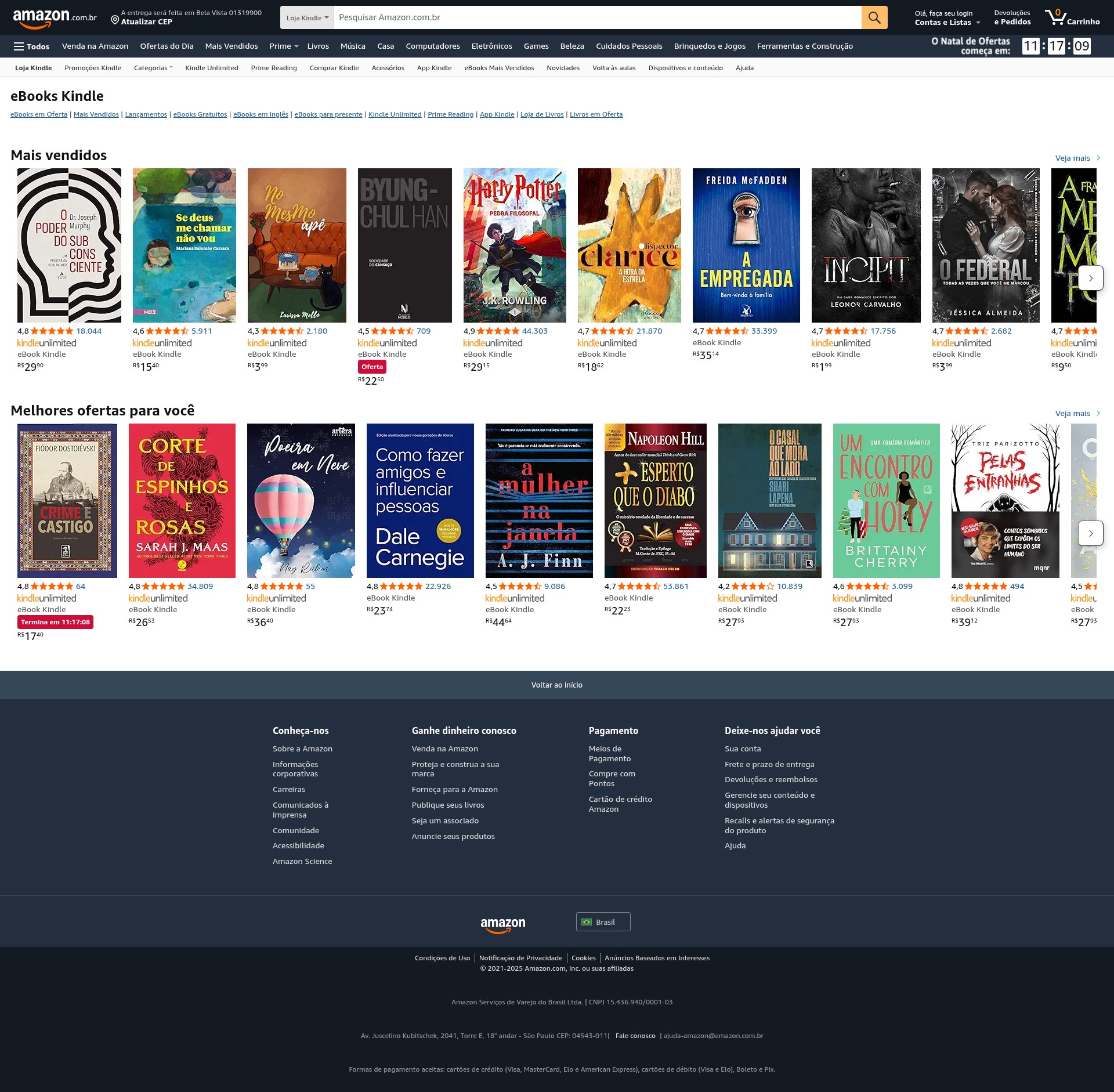Click the eBooks Gratuitos link

click(200, 114)
